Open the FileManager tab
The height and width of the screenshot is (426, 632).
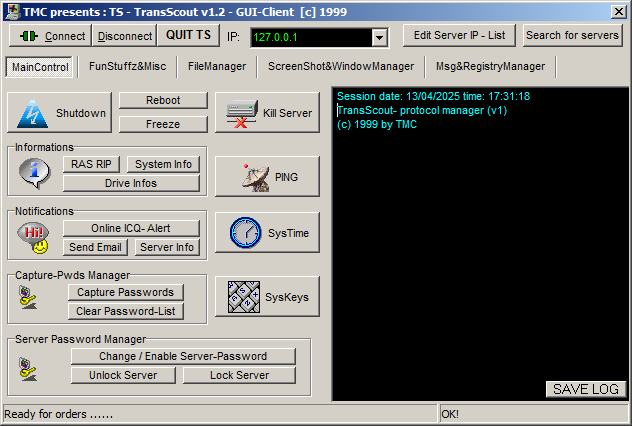click(x=217, y=67)
